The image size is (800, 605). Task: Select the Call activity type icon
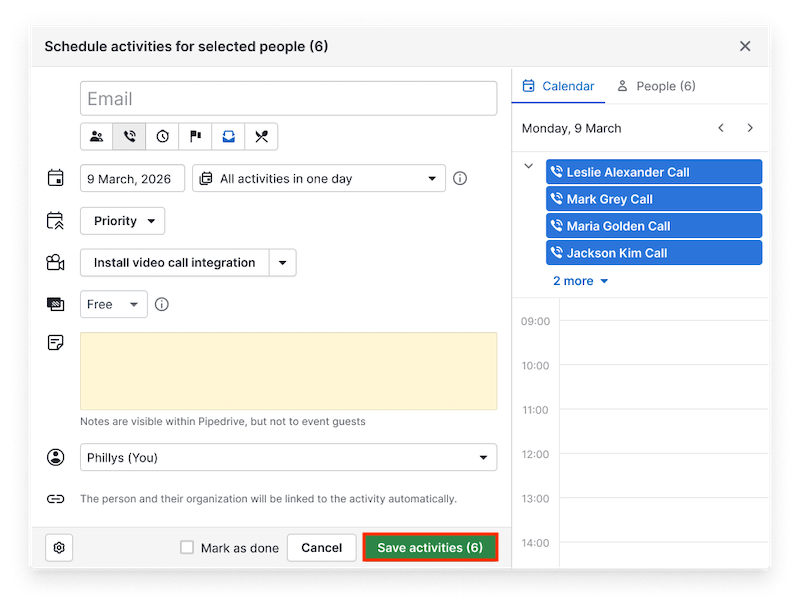click(x=129, y=137)
